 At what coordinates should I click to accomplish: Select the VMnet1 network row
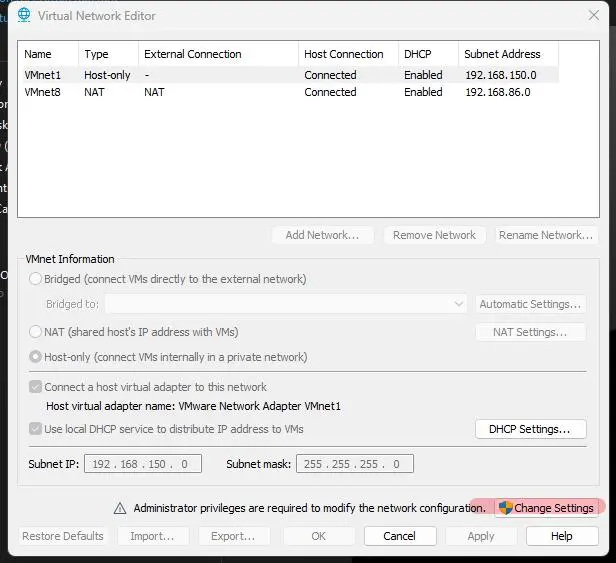pos(288,75)
